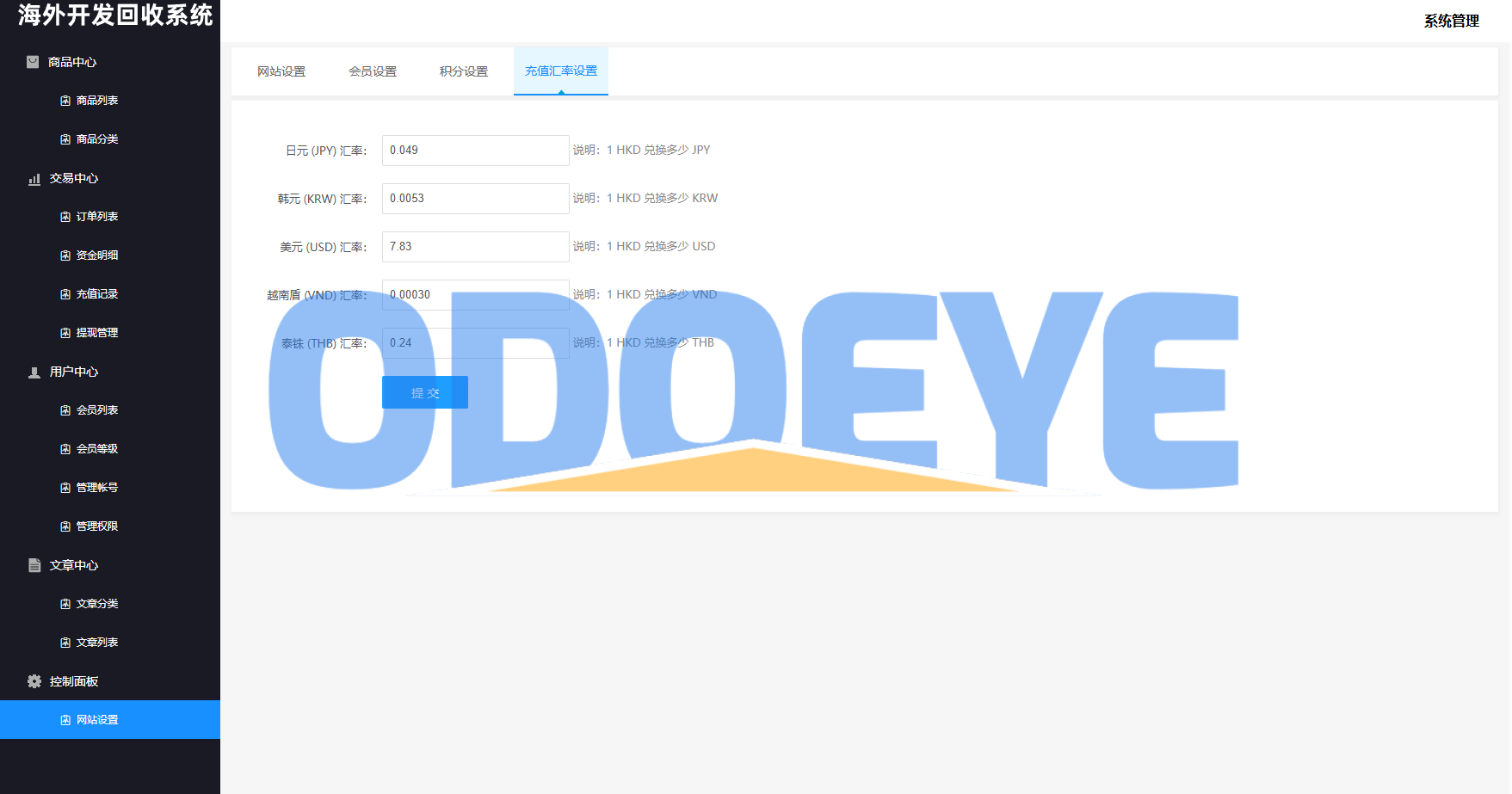This screenshot has width=1512, height=794.
Task: Select the 充值汇率设置 tab
Action: [x=561, y=71]
